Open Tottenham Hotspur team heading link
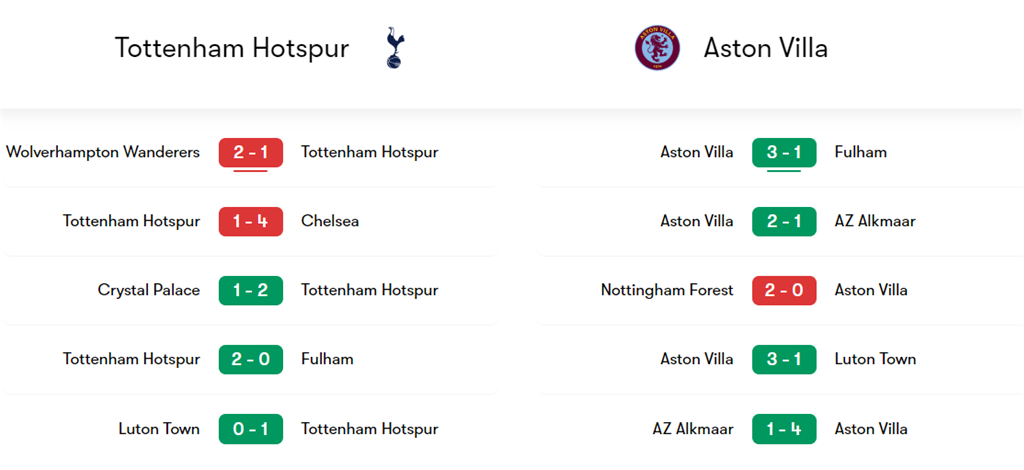Viewport: 1024px width, 470px height. 232,48
